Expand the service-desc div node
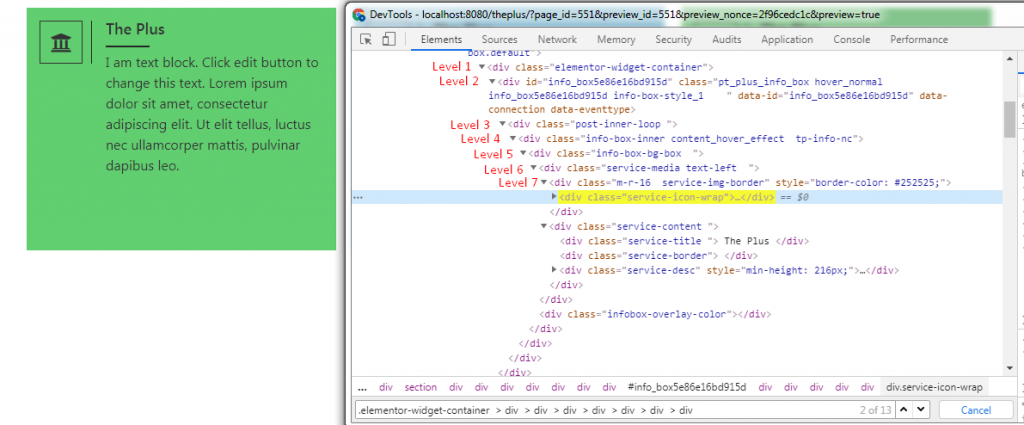Viewport: 1024px width, 425px height. click(x=555, y=270)
